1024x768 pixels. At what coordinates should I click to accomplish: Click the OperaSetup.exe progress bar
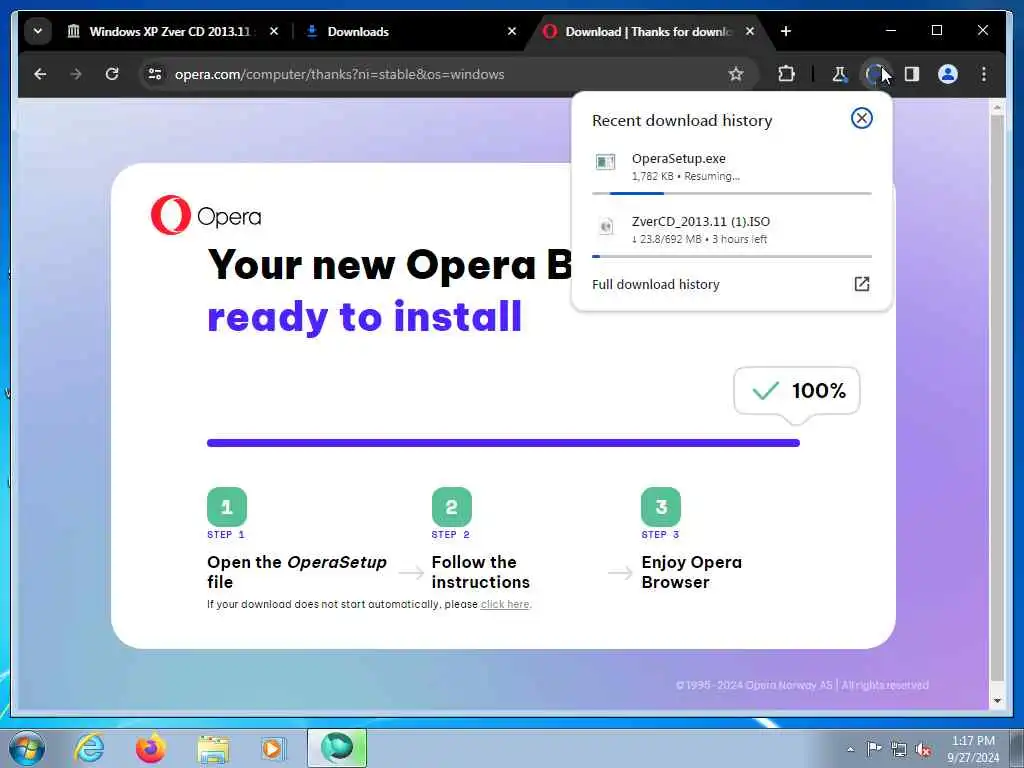(731, 193)
